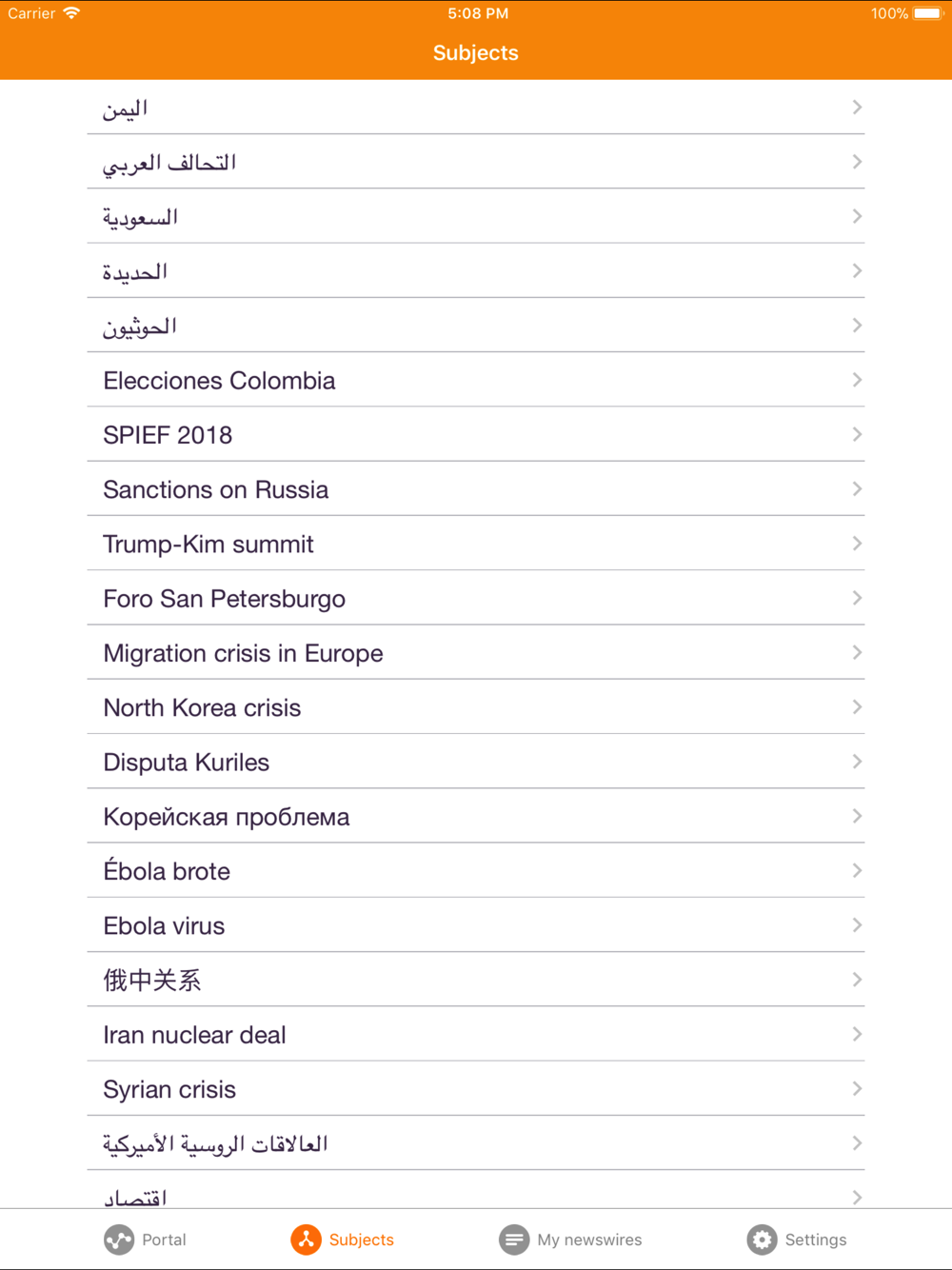The height and width of the screenshot is (1270, 952).
Task: Tap the Settings gear icon
Action: point(762,1240)
